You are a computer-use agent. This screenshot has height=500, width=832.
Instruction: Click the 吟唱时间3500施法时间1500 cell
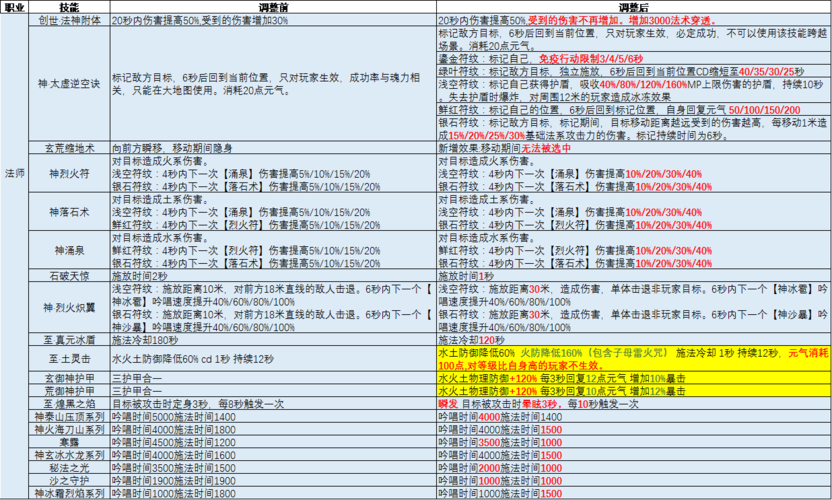[273, 468]
